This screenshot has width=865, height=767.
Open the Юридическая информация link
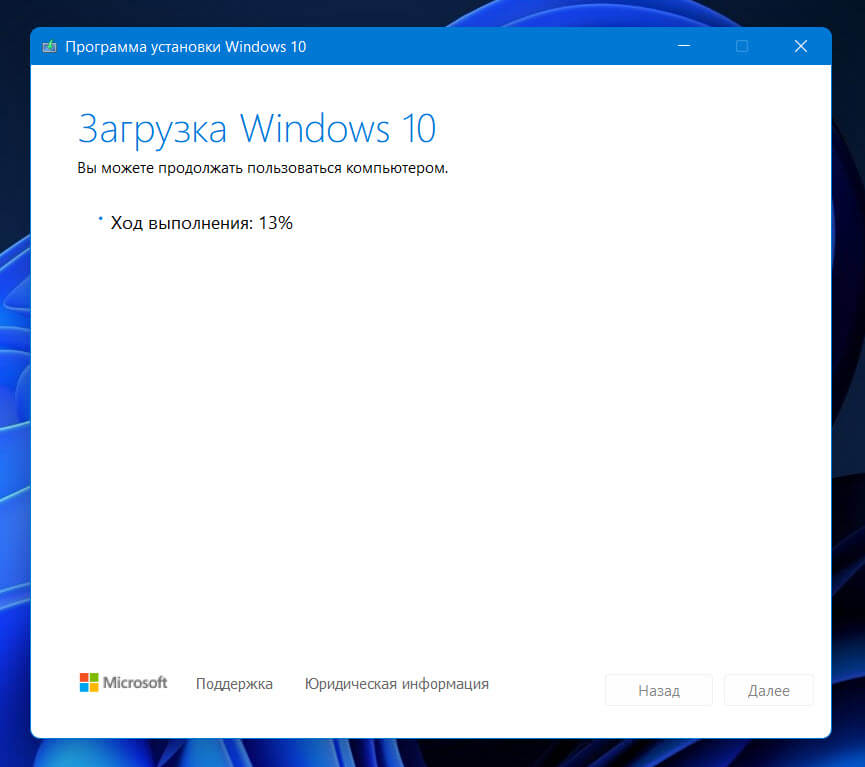tap(397, 684)
